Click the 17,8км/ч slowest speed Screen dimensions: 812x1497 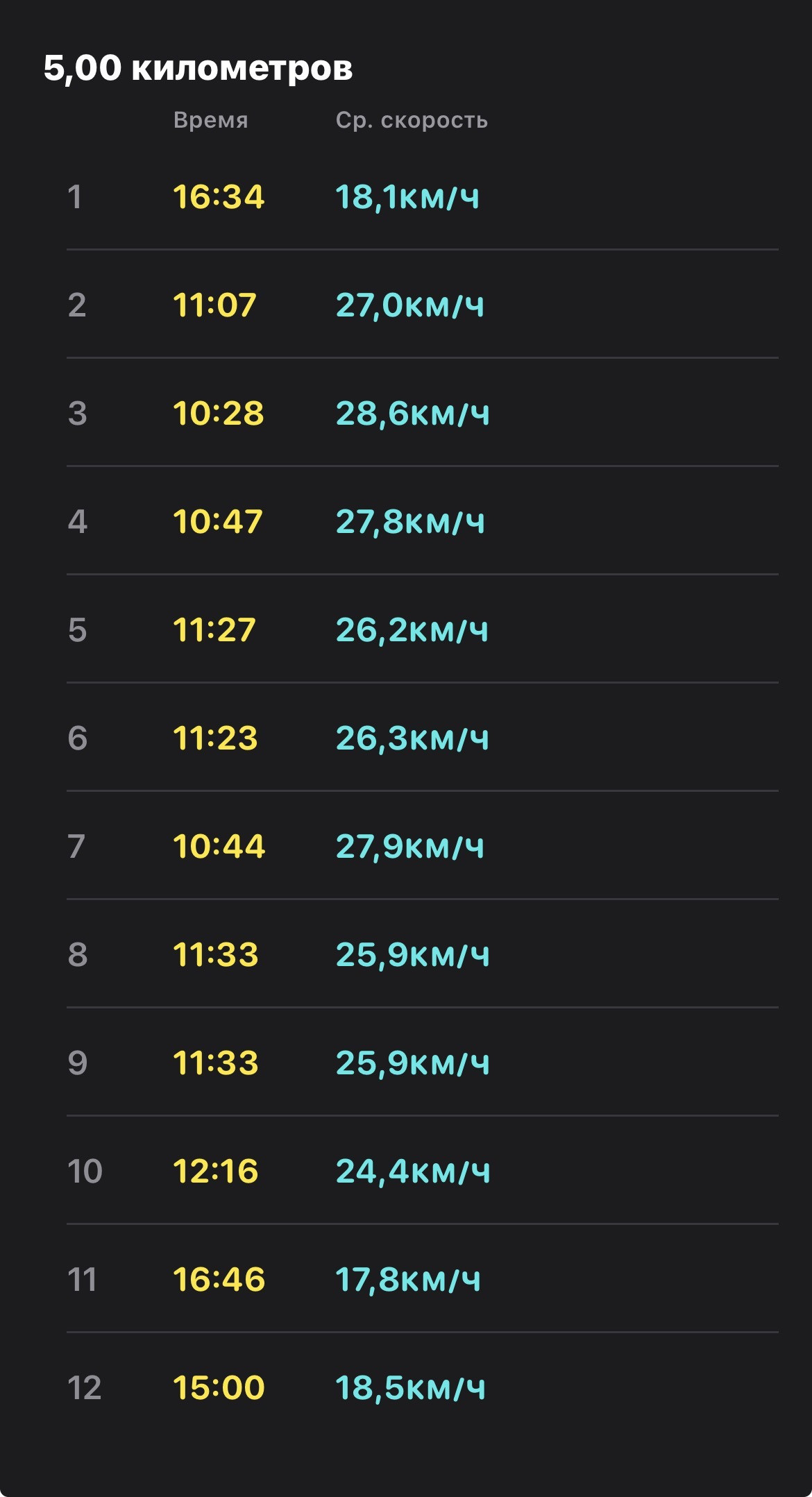pyautogui.click(x=408, y=1279)
